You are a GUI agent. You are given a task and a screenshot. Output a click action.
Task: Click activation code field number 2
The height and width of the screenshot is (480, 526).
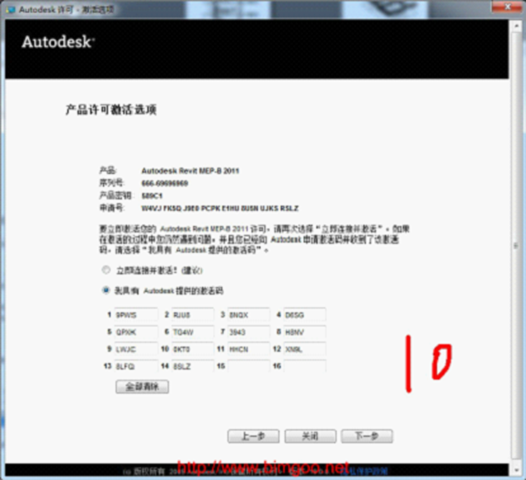(193, 315)
